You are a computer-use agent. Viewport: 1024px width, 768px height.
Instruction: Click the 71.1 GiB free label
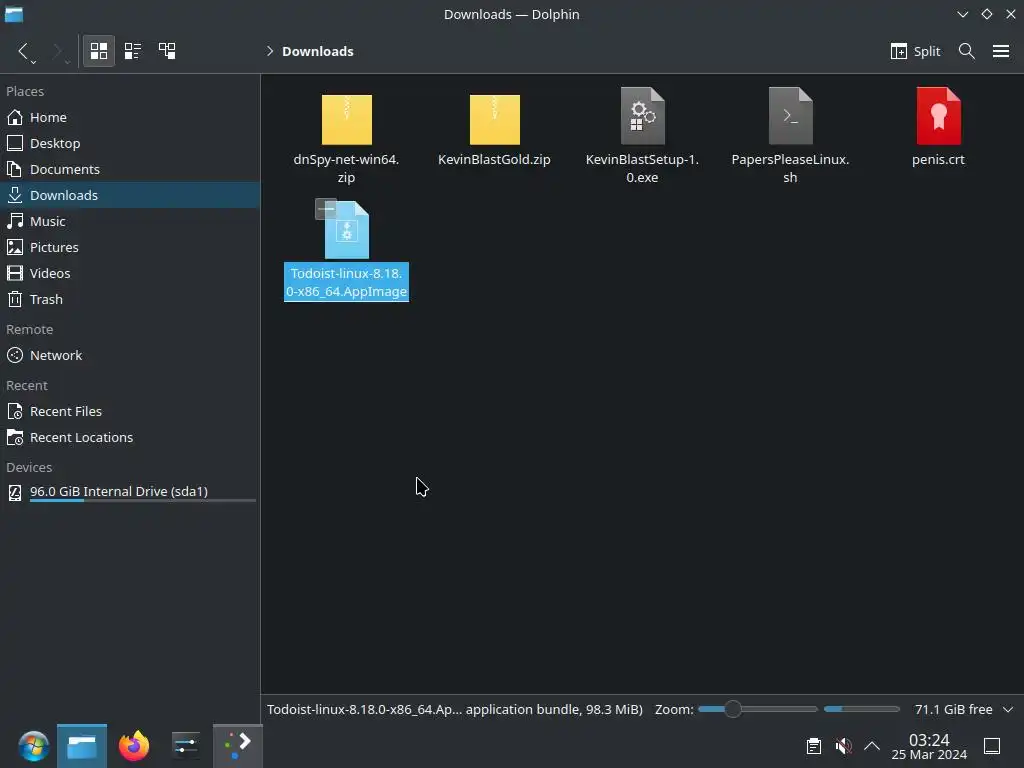953,709
